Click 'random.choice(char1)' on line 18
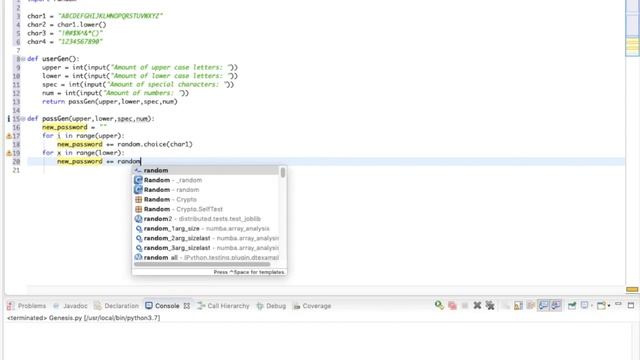 coord(155,144)
